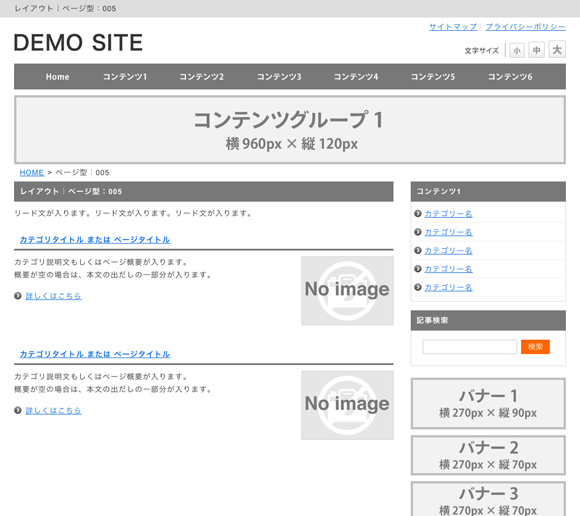Click the HOME breadcrumb link

click(32, 173)
